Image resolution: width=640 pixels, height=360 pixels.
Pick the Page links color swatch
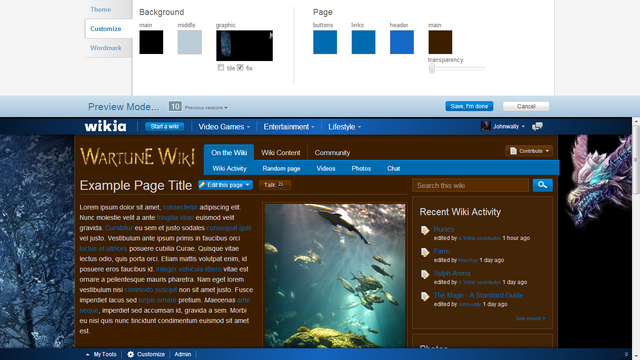(363, 42)
